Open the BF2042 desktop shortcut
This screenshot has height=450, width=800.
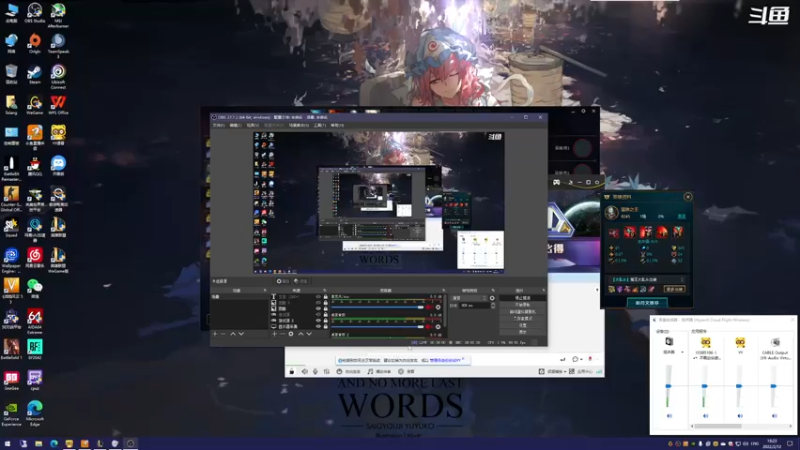coord(34,350)
